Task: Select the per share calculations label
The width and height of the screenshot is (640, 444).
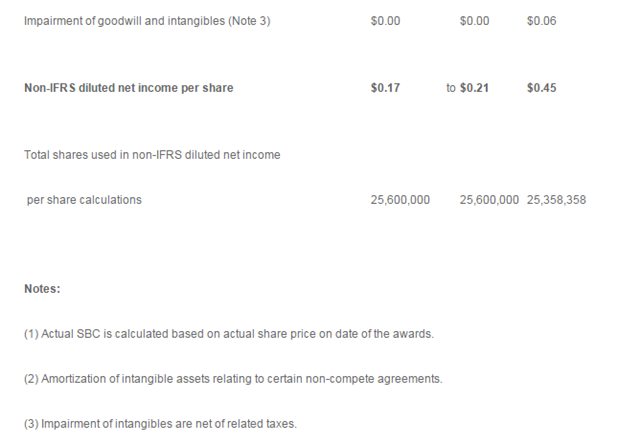Action: coord(84,200)
